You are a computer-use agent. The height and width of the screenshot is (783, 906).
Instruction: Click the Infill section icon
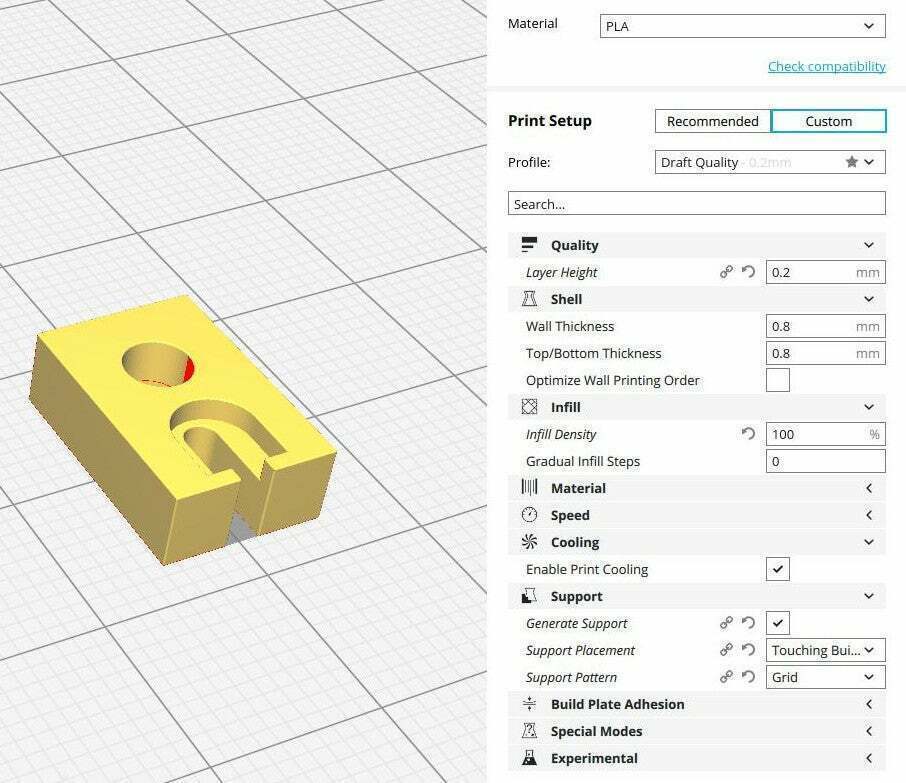click(x=529, y=407)
